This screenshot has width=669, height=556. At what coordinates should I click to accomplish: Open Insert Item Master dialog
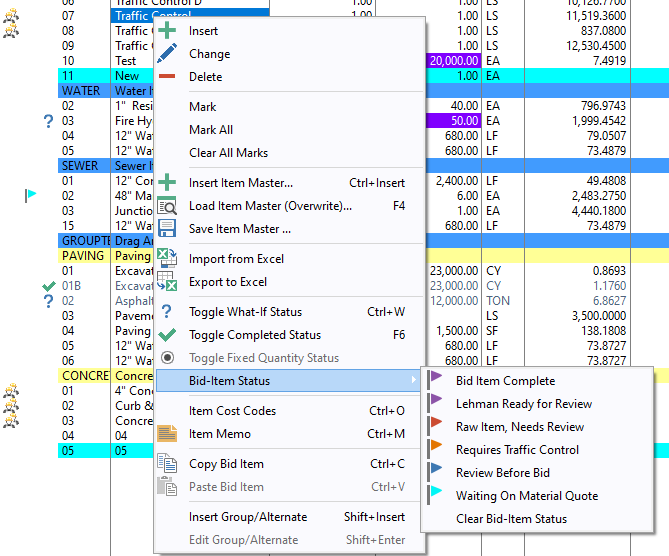click(241, 183)
